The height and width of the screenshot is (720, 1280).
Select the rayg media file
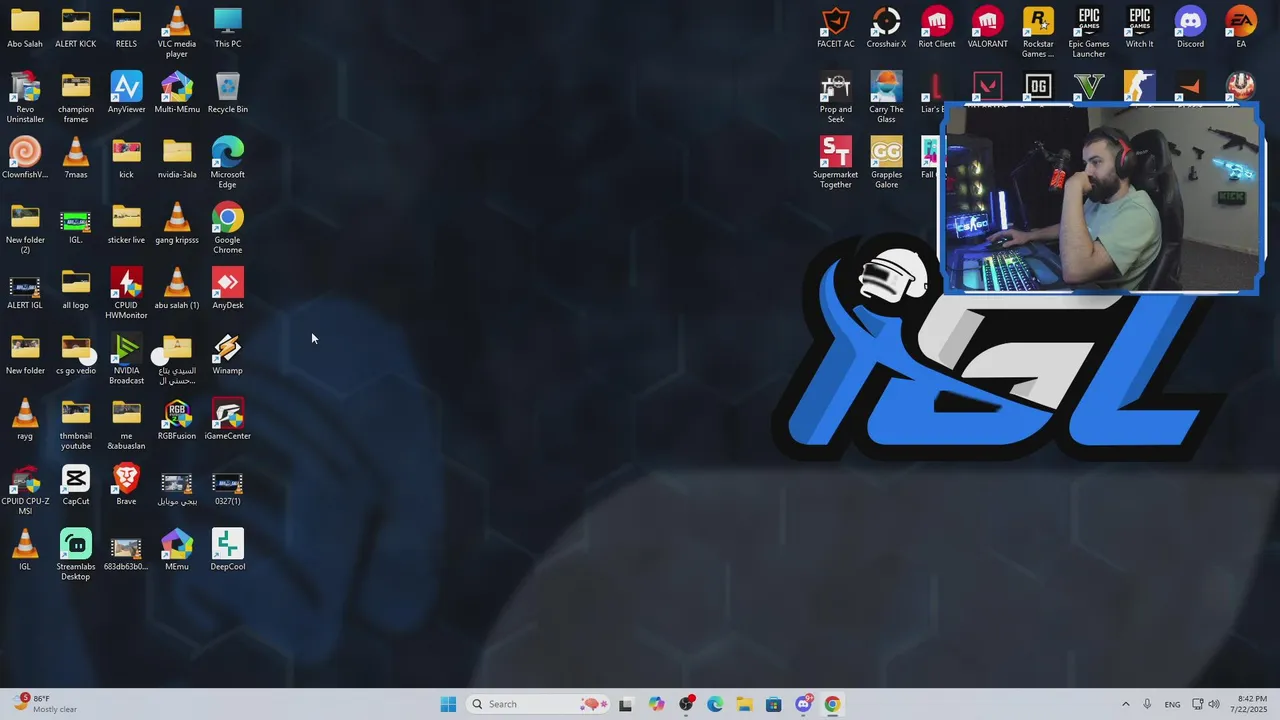click(x=25, y=420)
